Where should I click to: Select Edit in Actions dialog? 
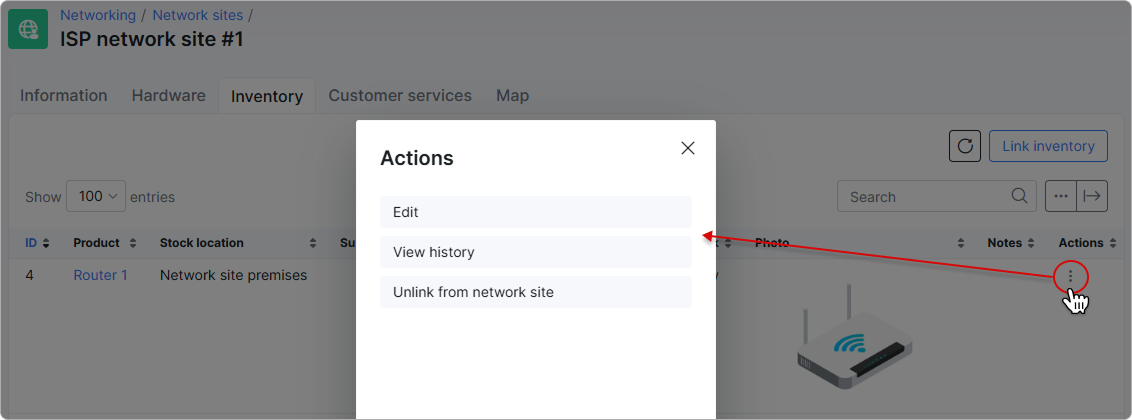(536, 212)
